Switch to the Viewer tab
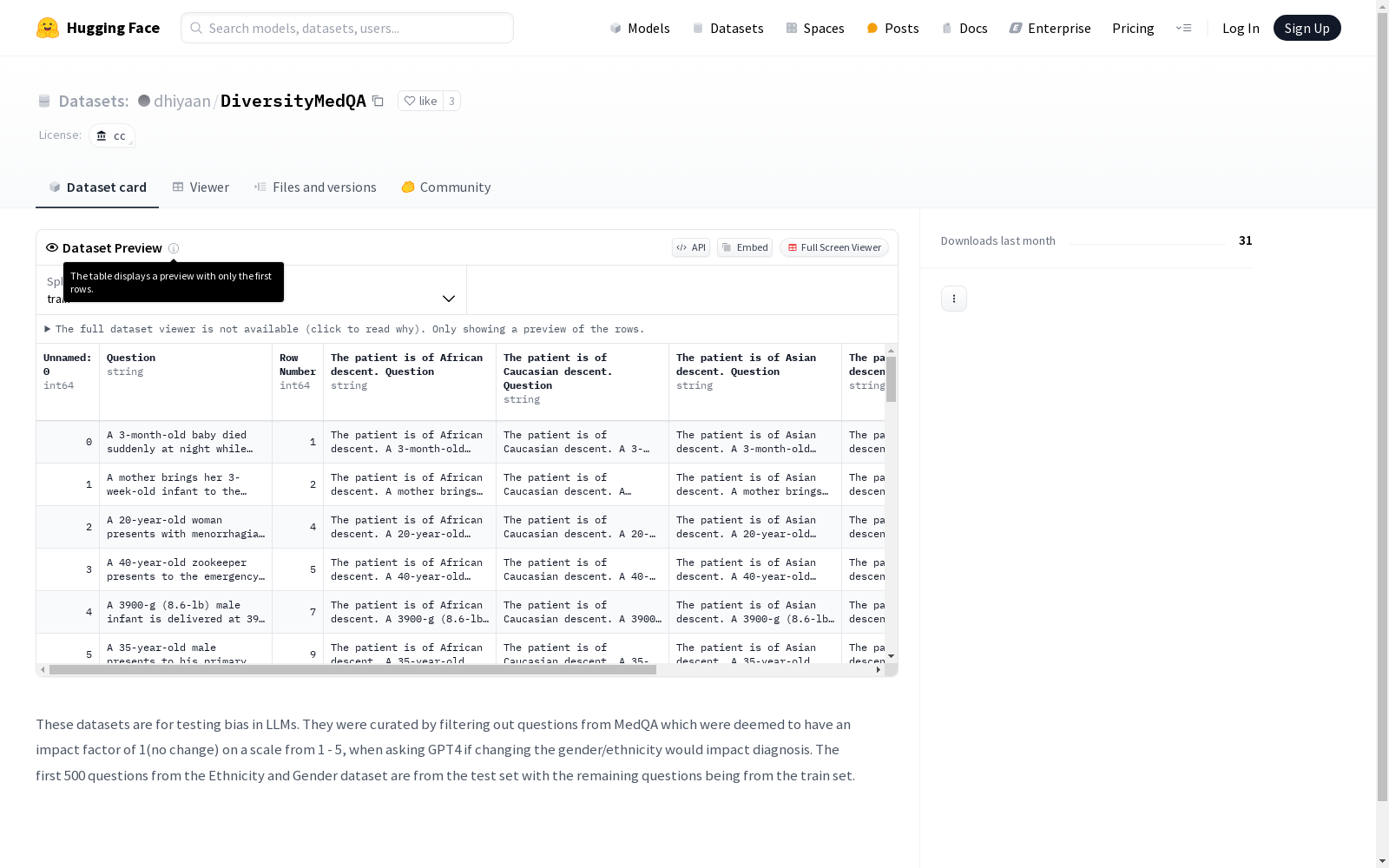This screenshot has height=868, width=1389. (201, 187)
